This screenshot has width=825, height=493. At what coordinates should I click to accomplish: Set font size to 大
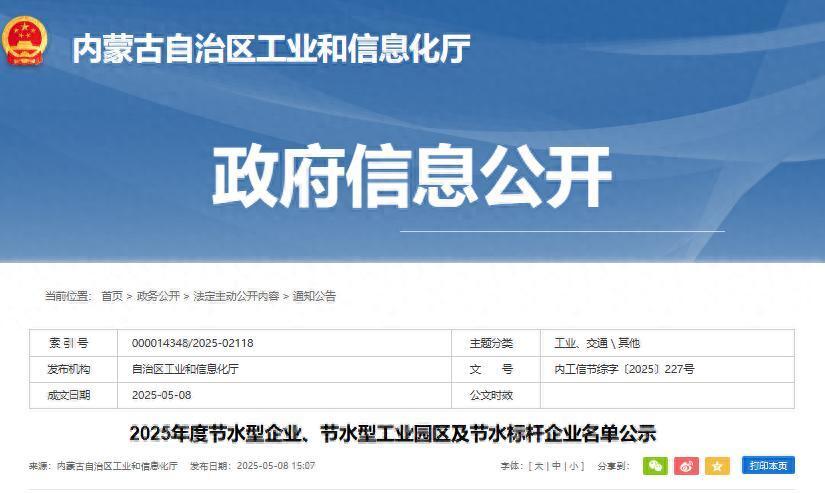coord(539,466)
